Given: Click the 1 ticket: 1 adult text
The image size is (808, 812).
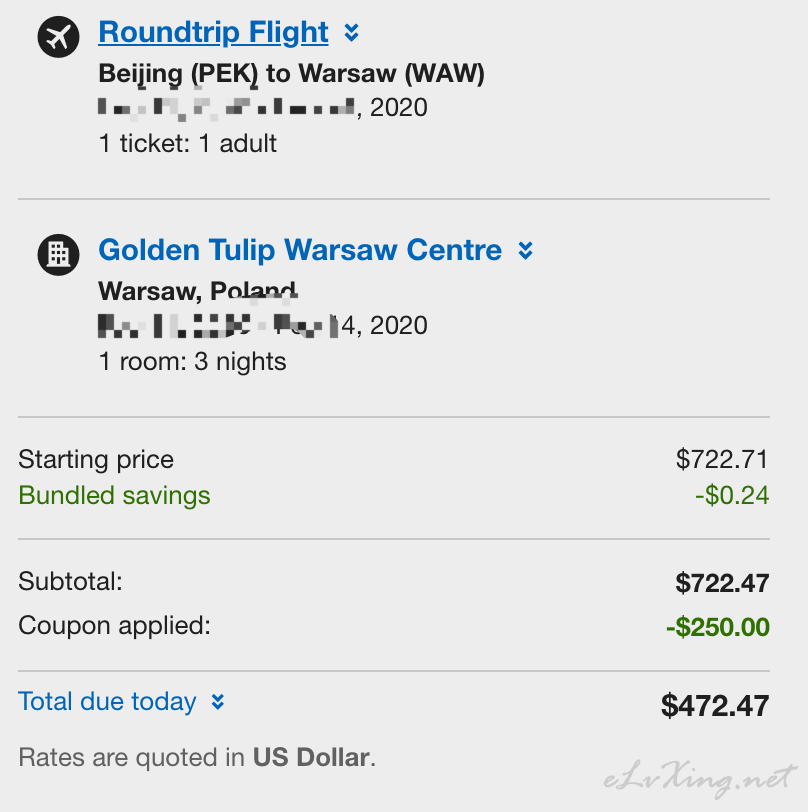Looking at the screenshot, I should pyautogui.click(x=187, y=143).
